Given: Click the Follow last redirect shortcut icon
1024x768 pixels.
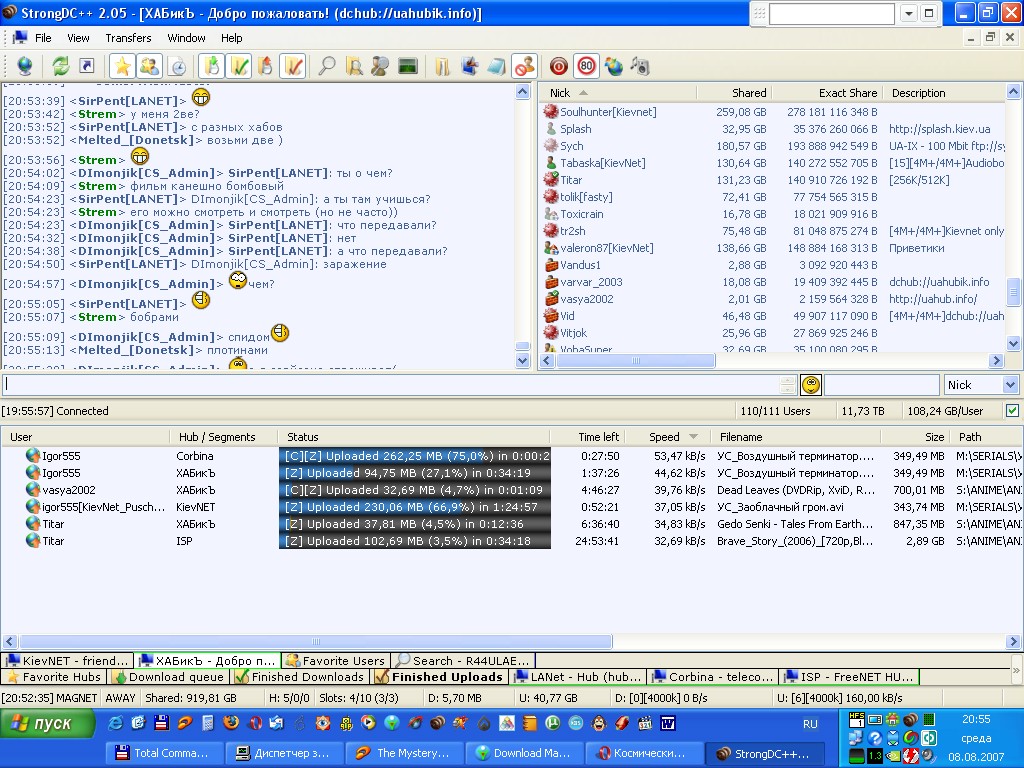Looking at the screenshot, I should [87, 66].
